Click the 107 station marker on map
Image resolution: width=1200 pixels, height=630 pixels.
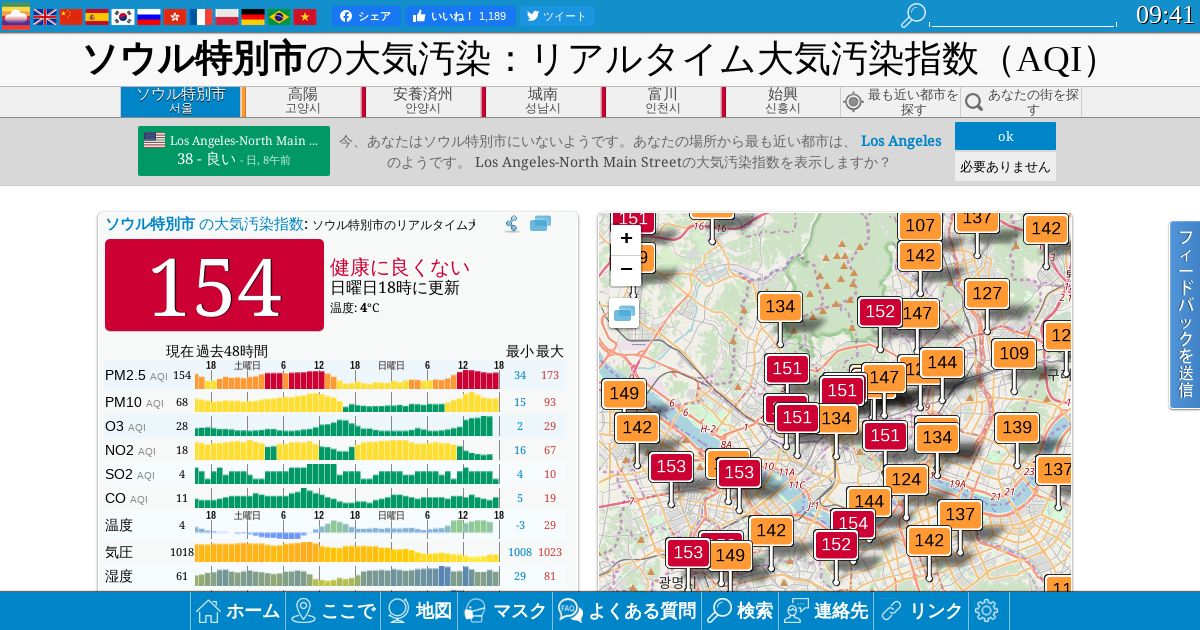coord(920,226)
